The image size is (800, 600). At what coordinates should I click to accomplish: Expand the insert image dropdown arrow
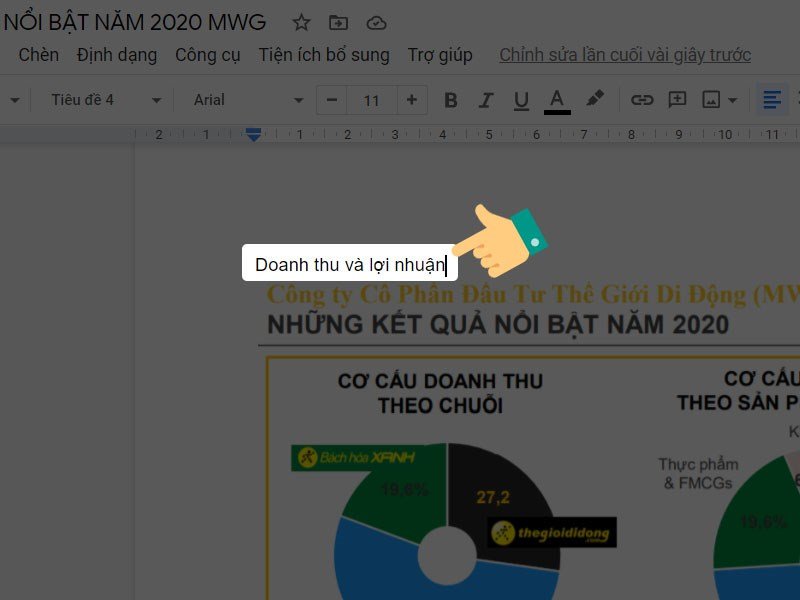coord(733,100)
